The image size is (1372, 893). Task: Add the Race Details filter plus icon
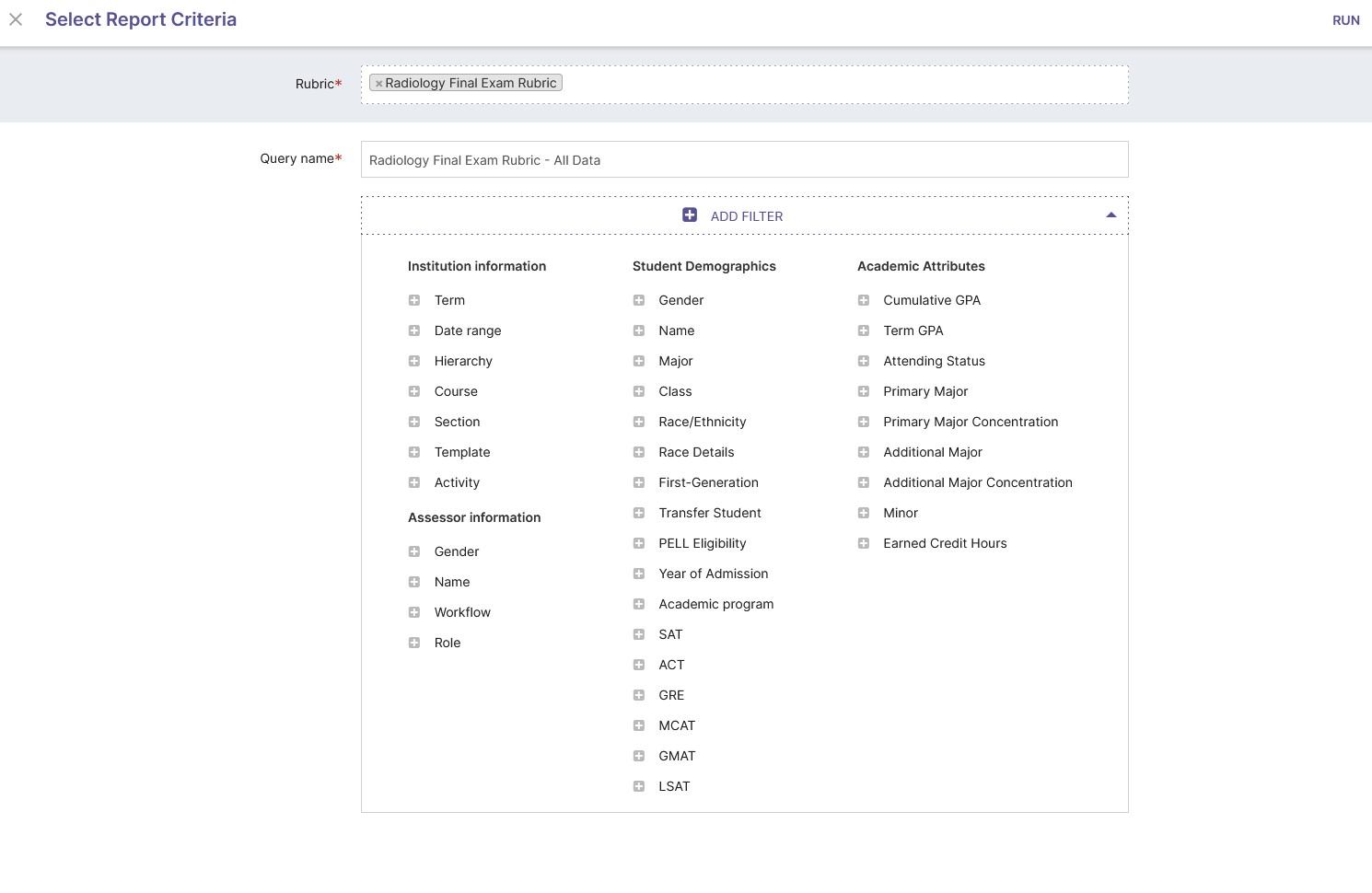639,452
